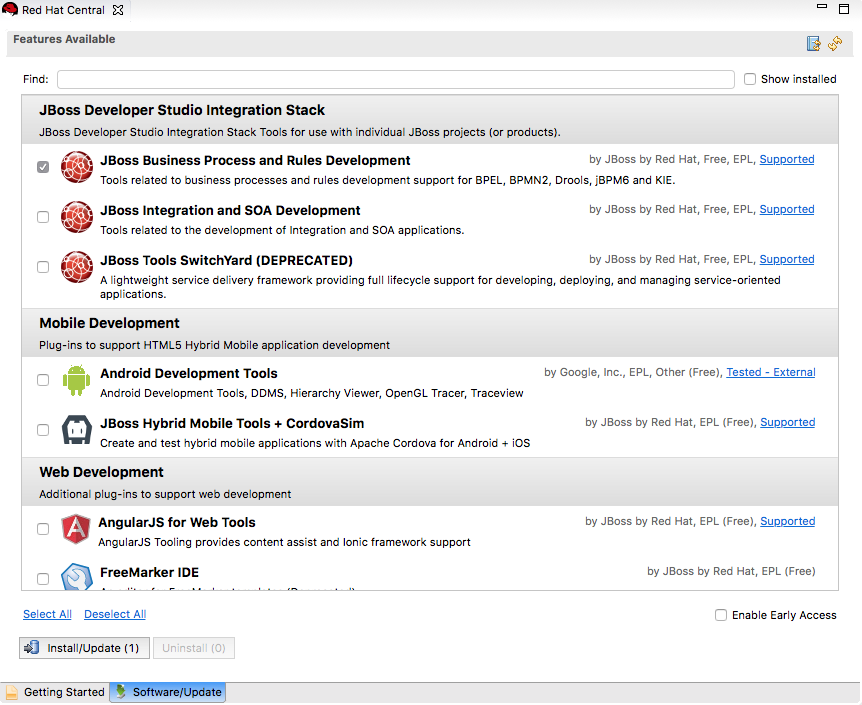Click the Select All link
The width and height of the screenshot is (862, 705).
point(47,614)
